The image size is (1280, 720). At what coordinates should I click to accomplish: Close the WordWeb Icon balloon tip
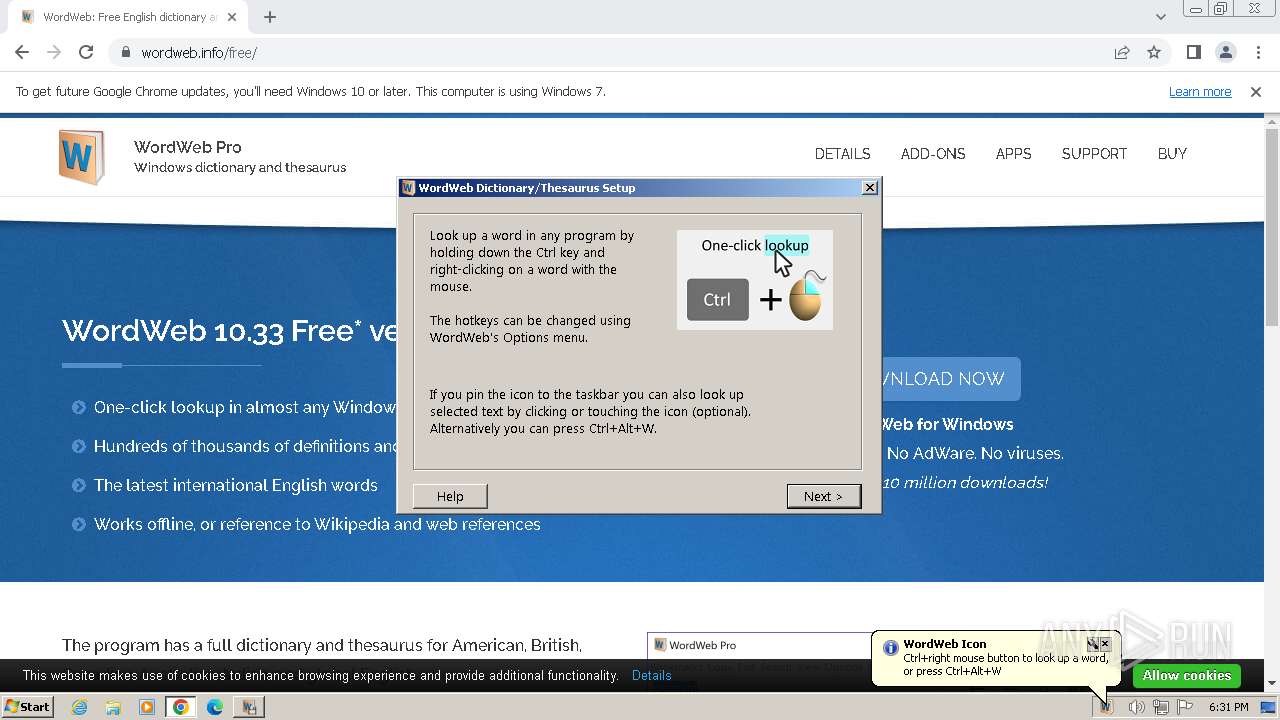(1105, 644)
